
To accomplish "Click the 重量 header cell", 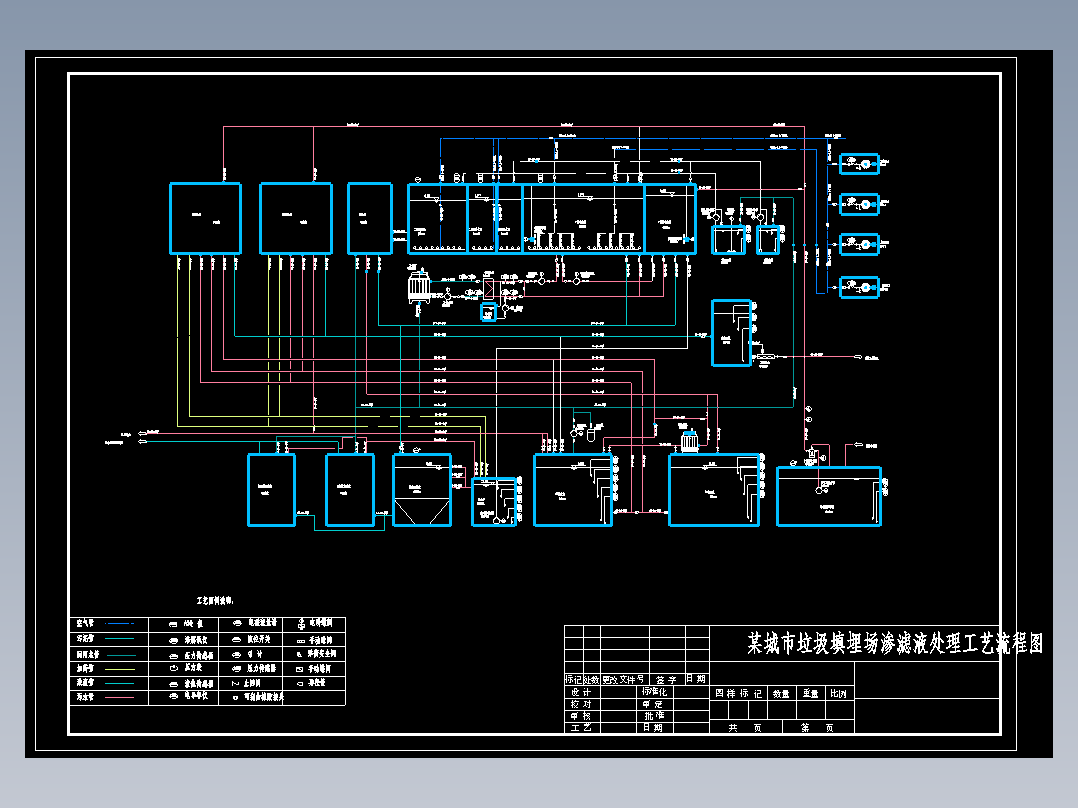I will pyautogui.click(x=811, y=693).
